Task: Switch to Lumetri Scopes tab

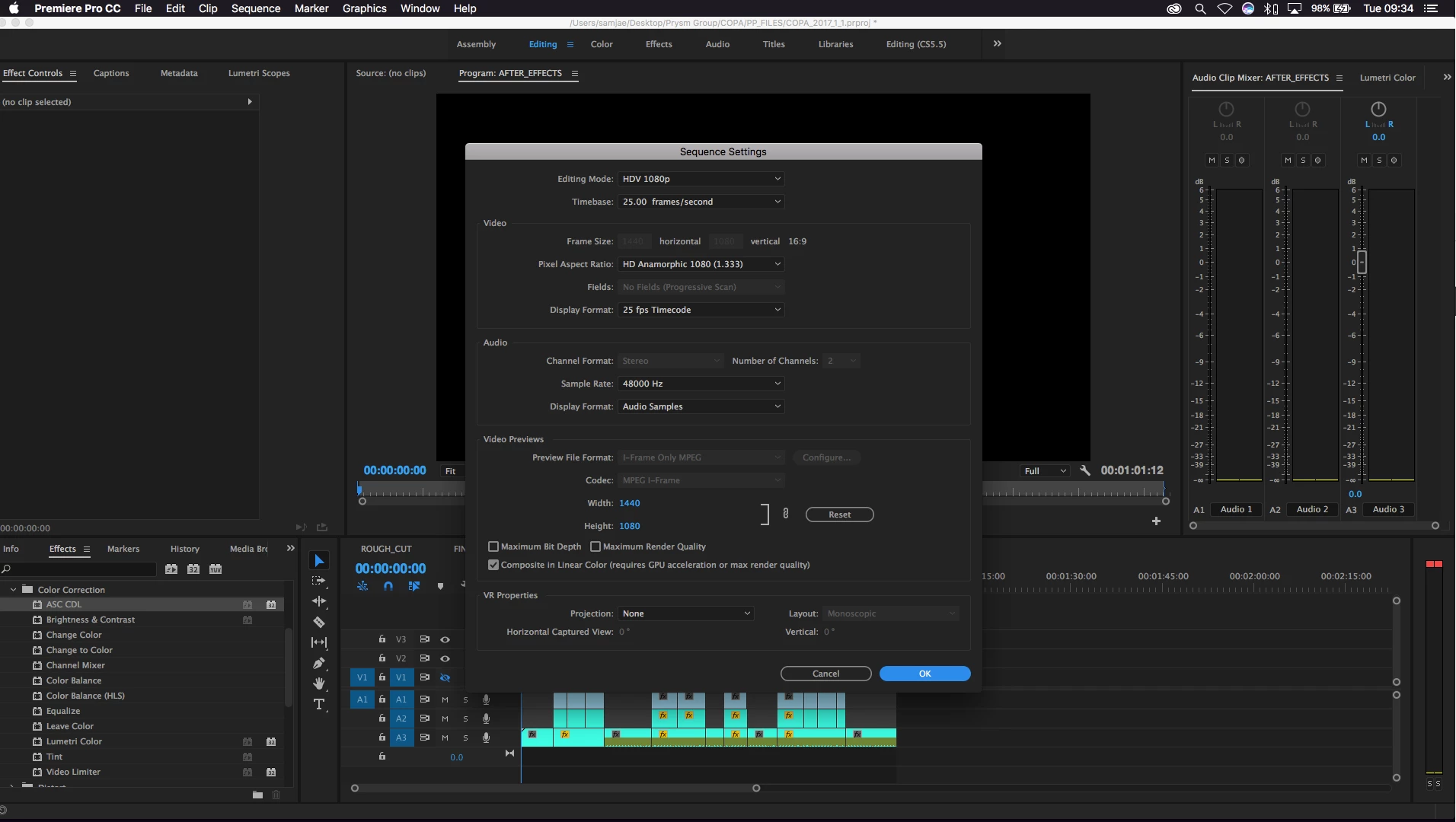Action: 259,73
